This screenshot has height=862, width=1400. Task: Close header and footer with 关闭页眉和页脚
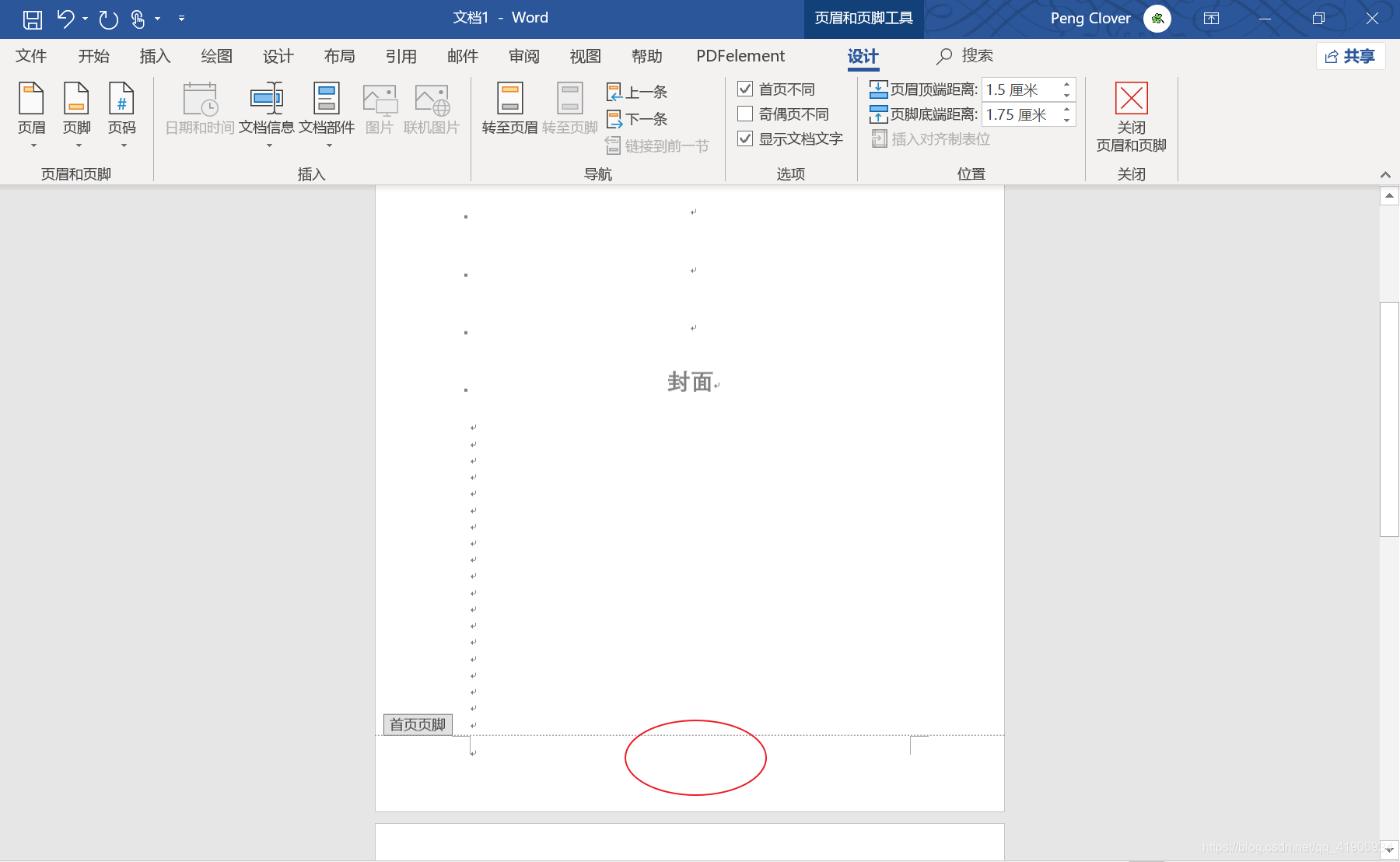(1131, 117)
